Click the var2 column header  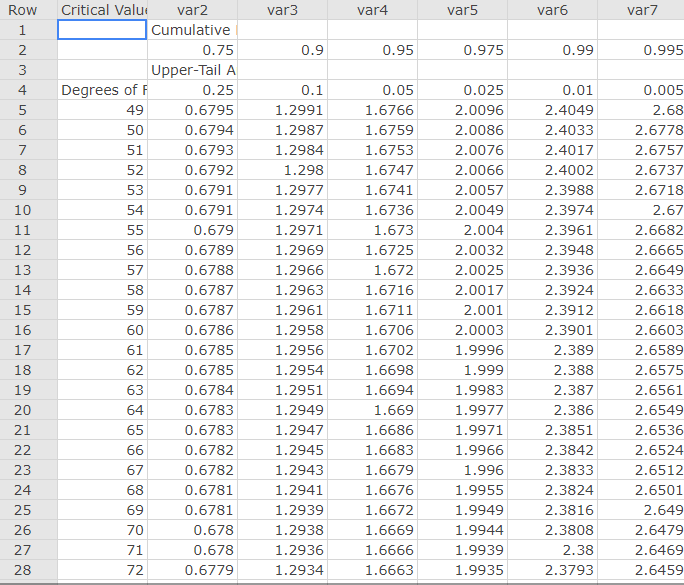click(191, 10)
